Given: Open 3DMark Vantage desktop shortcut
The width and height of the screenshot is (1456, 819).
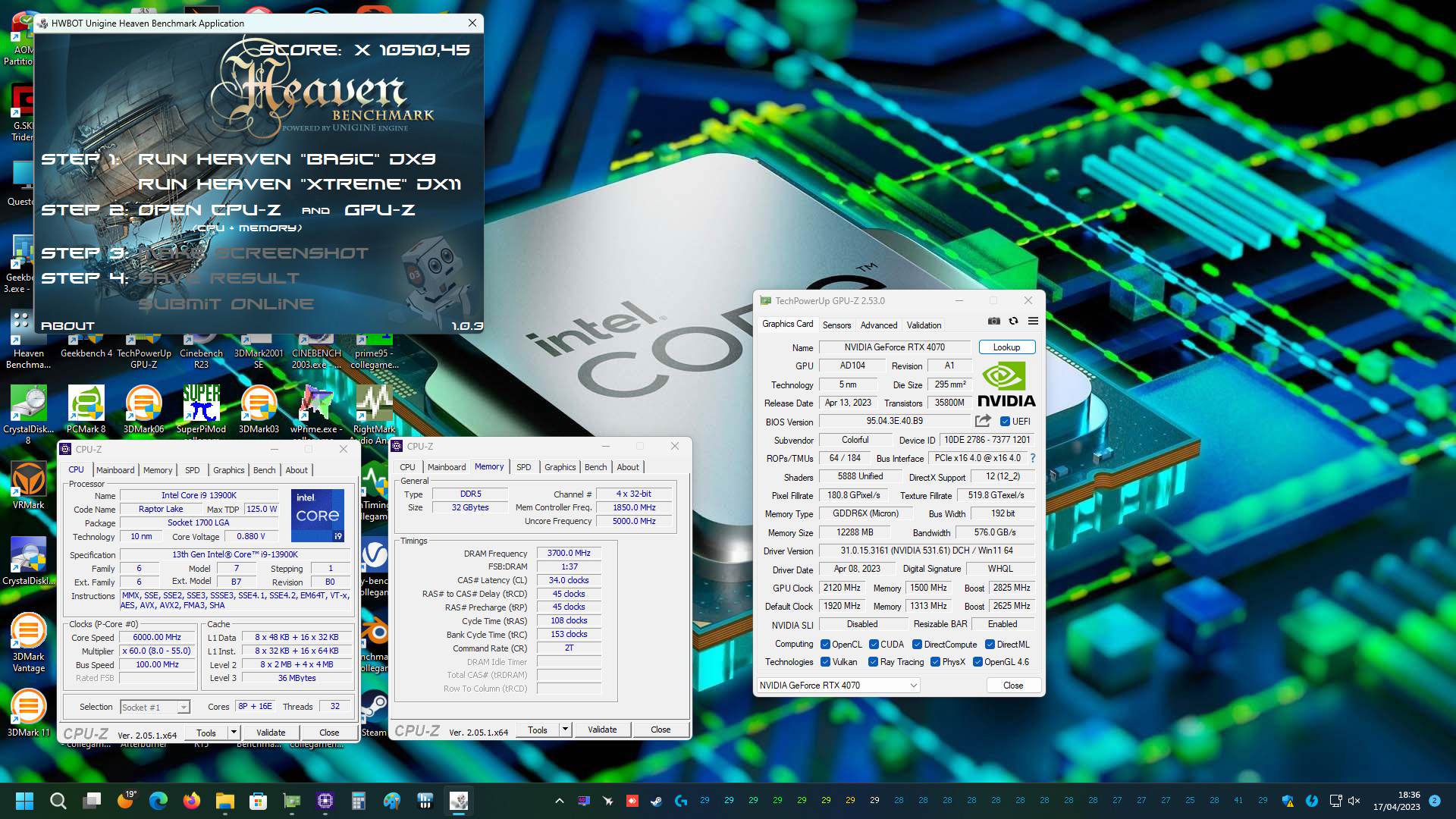Looking at the screenshot, I should pos(29,642).
